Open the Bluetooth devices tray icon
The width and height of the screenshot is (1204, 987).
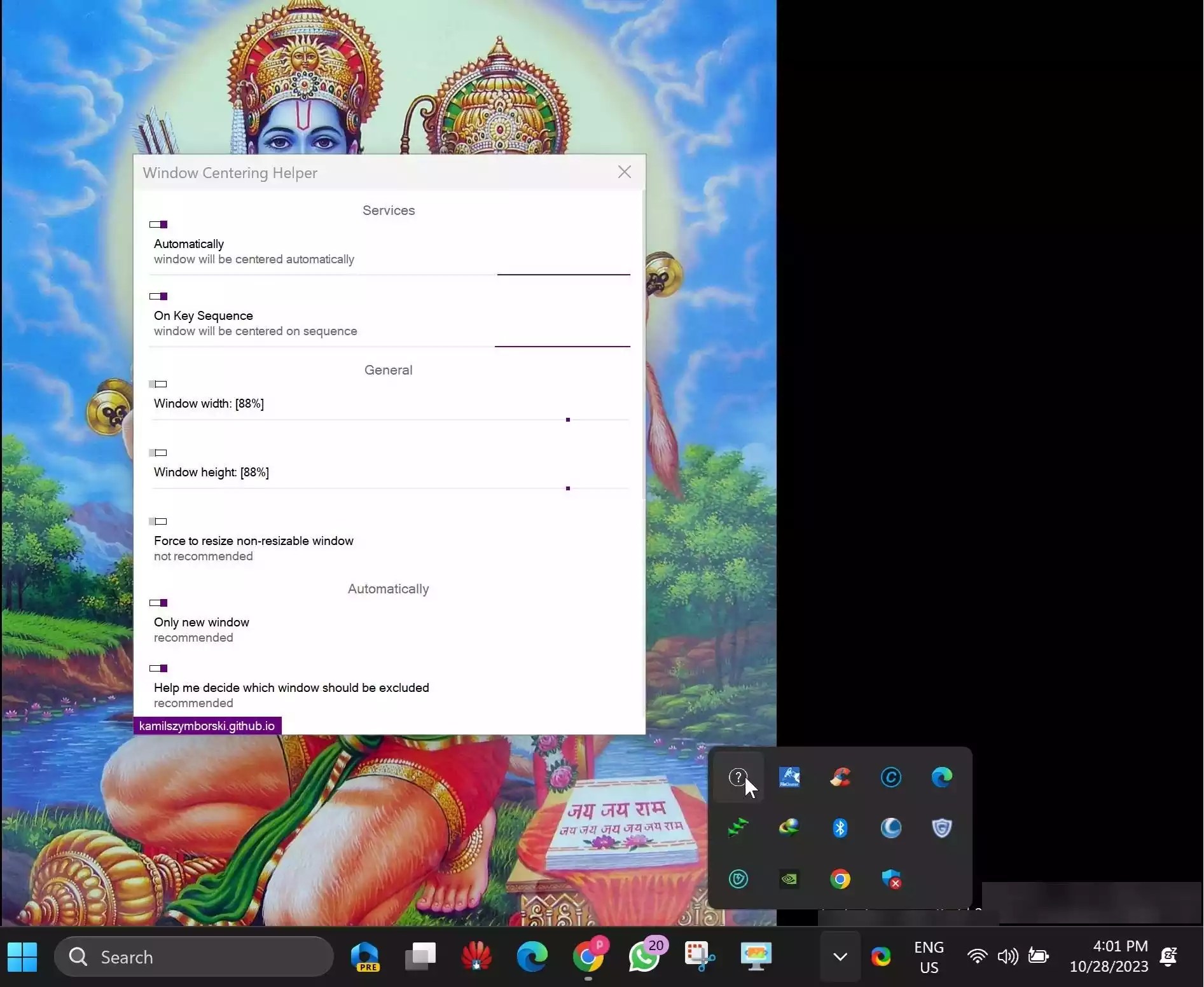click(840, 828)
